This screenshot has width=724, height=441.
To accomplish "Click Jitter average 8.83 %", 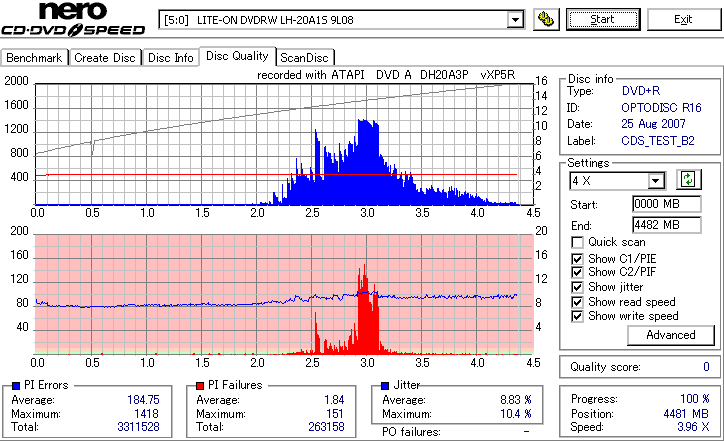I will tap(516, 400).
